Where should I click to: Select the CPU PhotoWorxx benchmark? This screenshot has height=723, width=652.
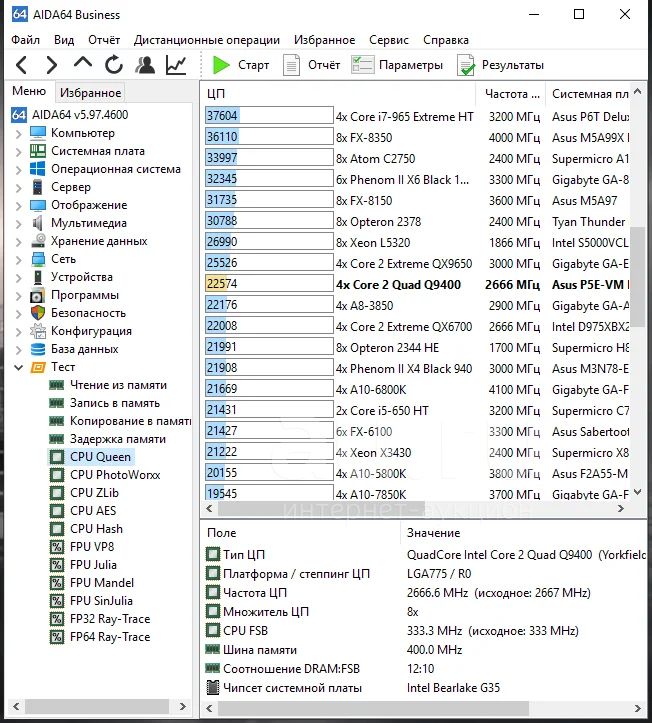coord(115,475)
